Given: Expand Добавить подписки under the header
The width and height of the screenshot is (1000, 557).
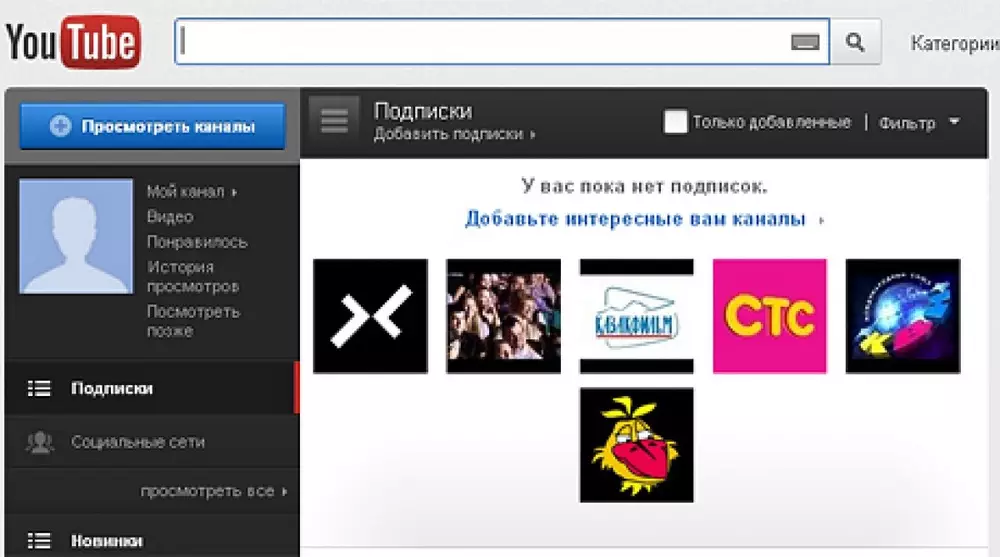Looking at the screenshot, I should coord(454,134).
